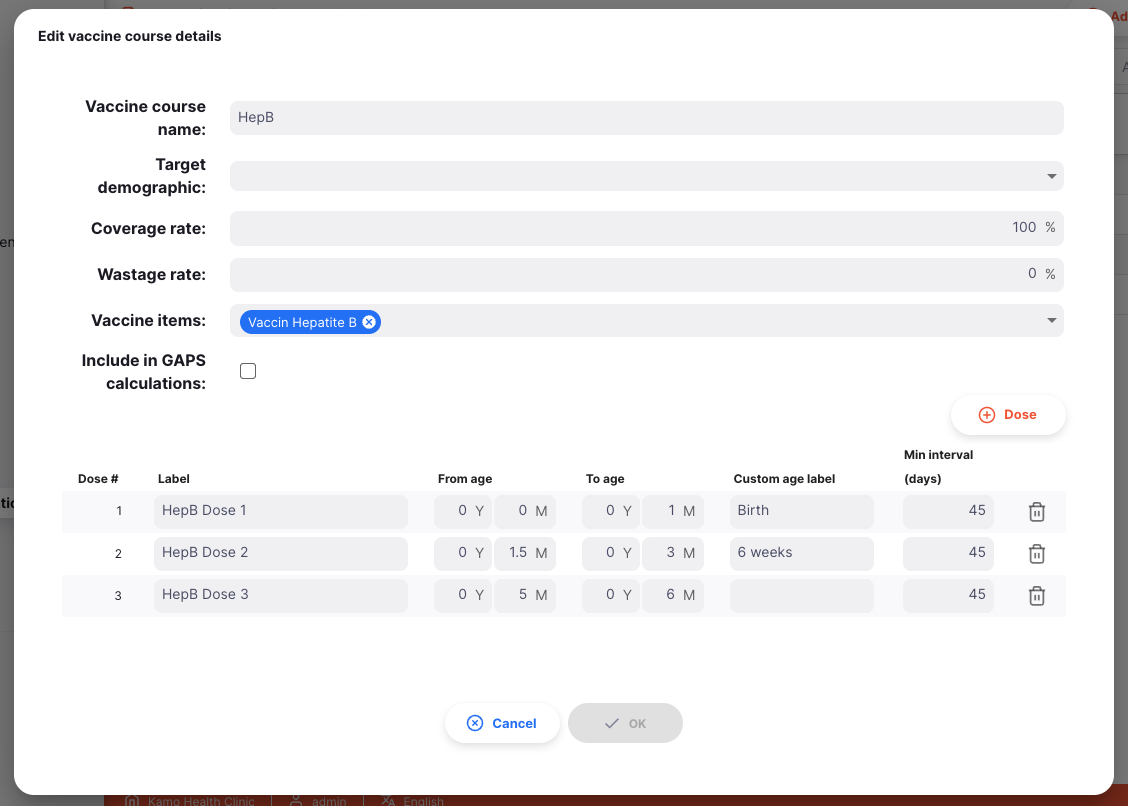
Task: Confirm with the OK button
Action: click(x=625, y=723)
